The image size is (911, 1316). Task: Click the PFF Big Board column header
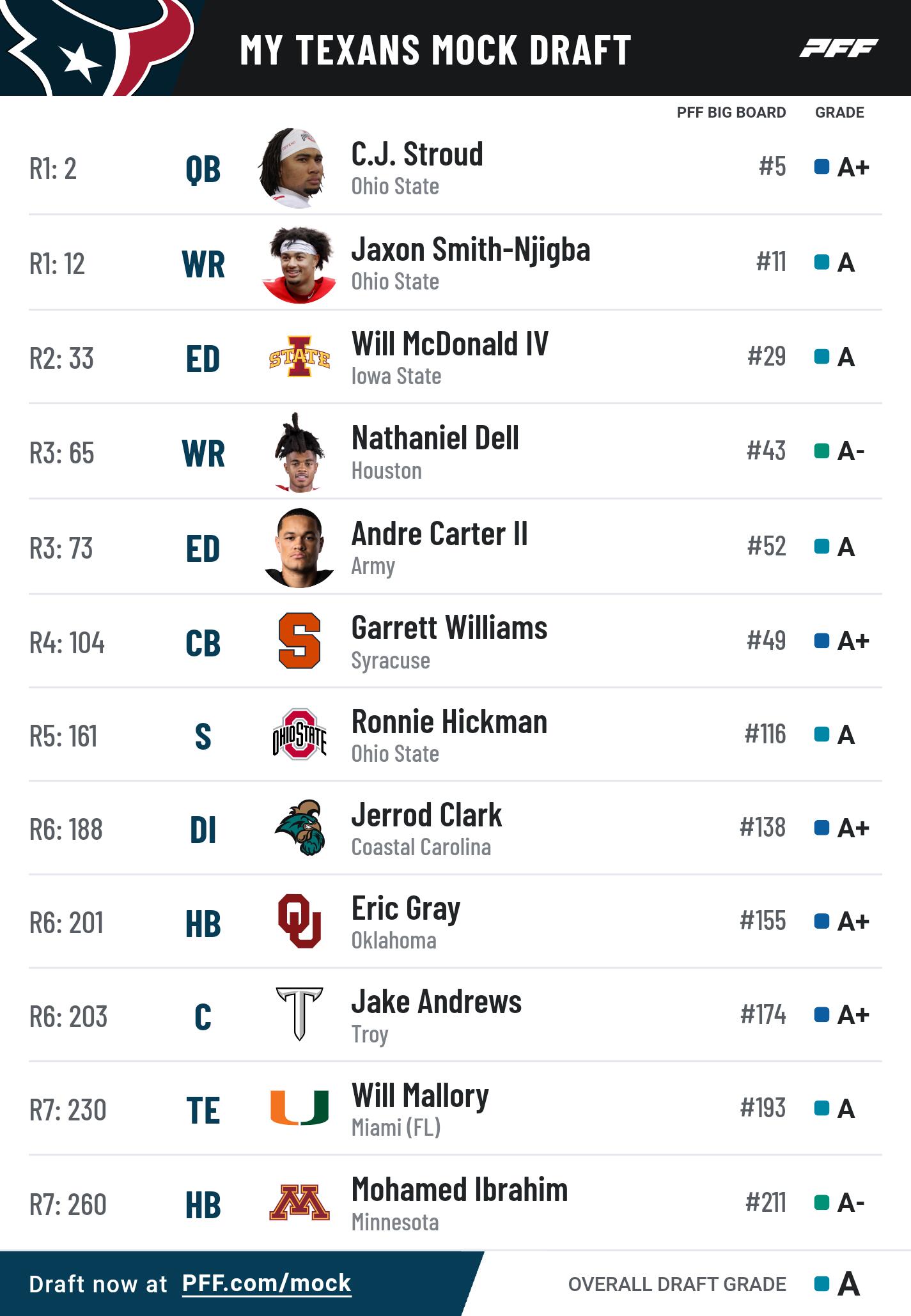click(731, 112)
